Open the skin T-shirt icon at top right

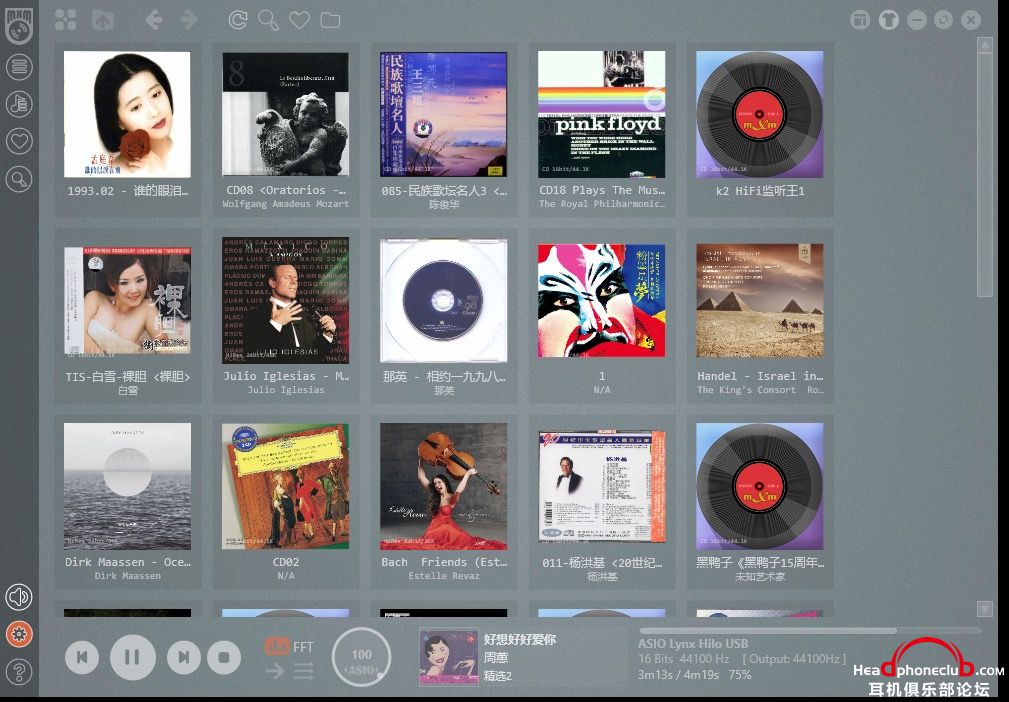pos(888,20)
